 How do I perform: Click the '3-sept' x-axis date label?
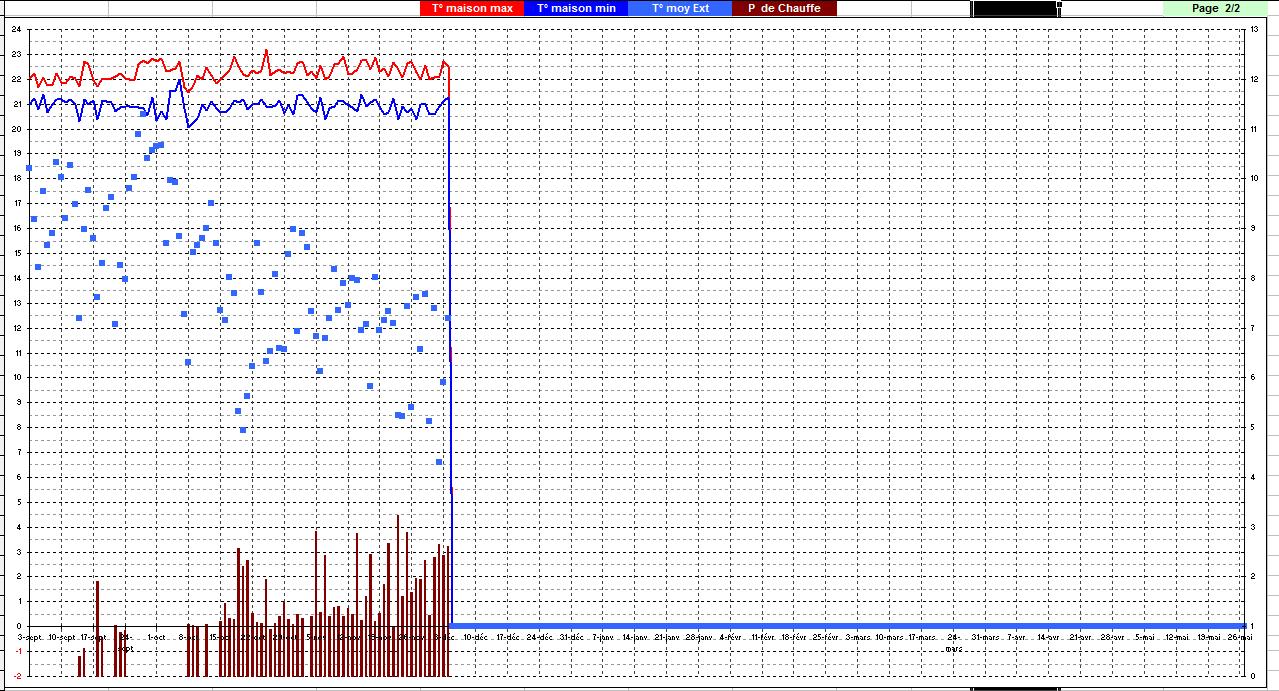31,637
